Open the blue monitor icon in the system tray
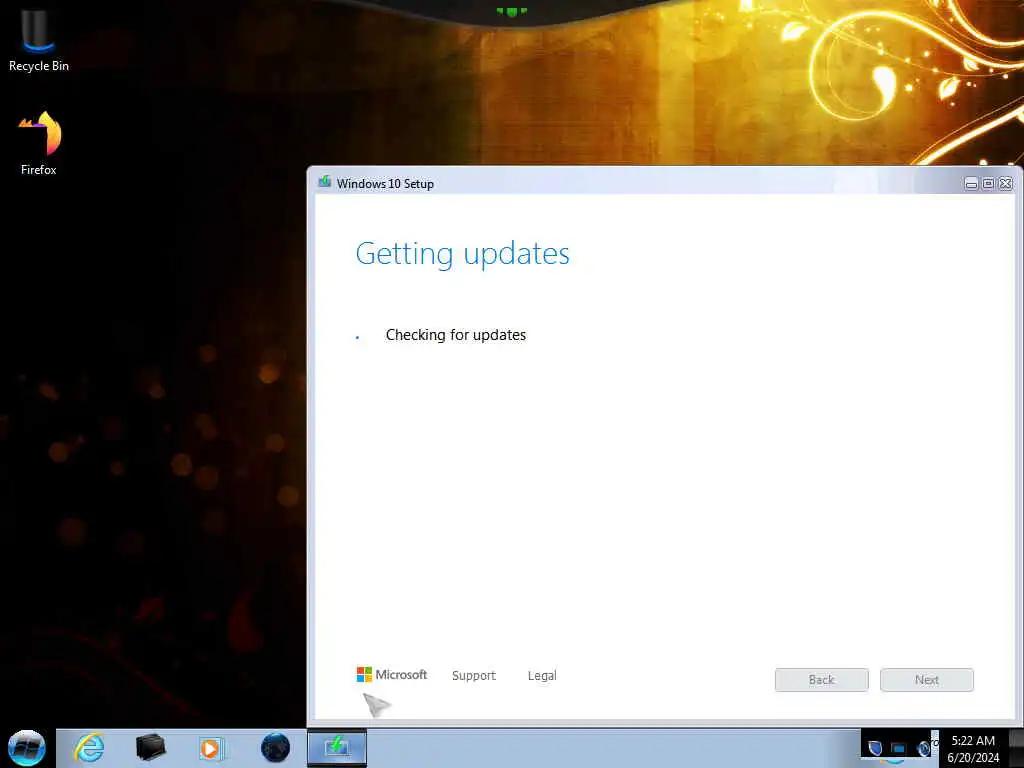 click(x=899, y=748)
